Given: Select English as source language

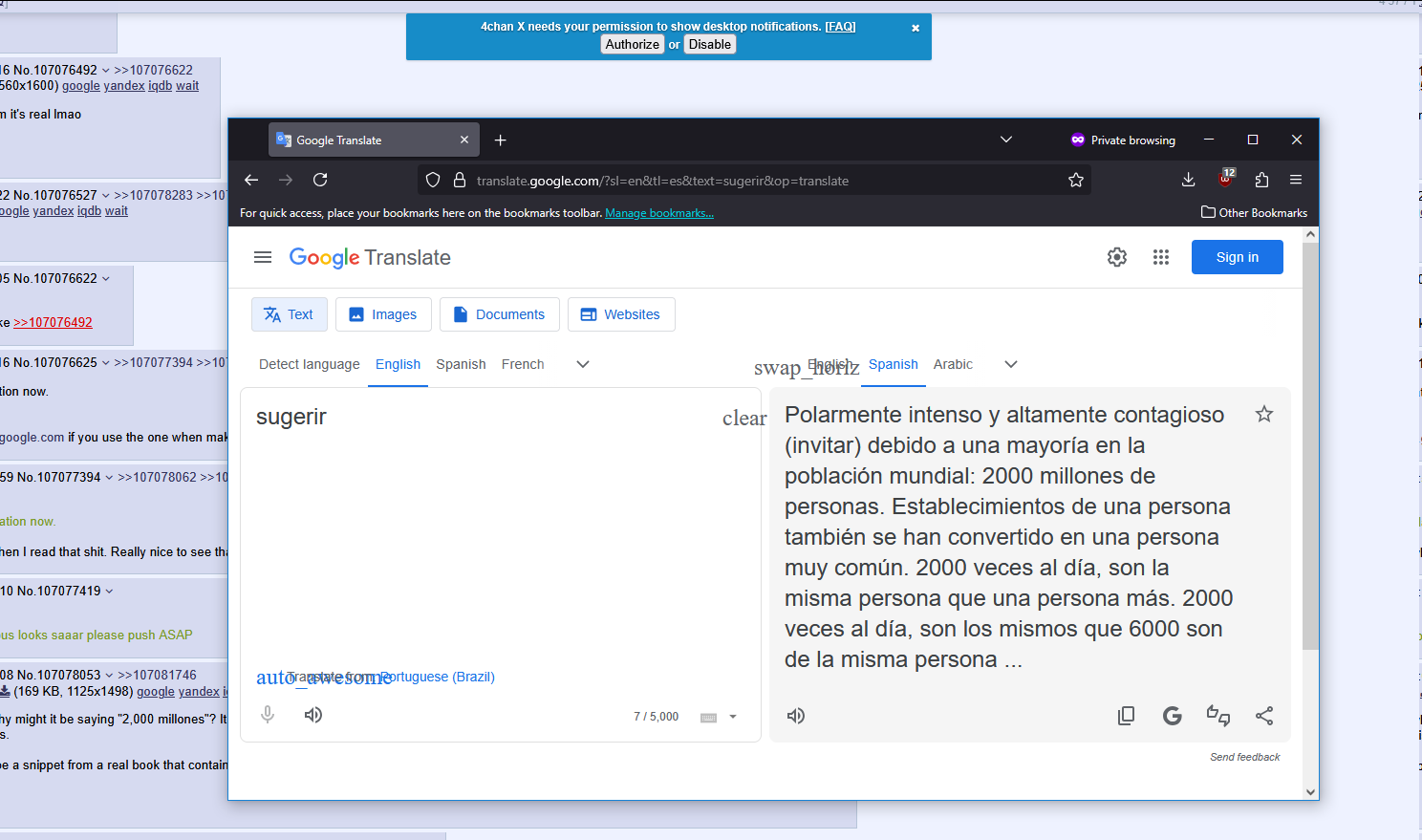Looking at the screenshot, I should coord(398,364).
